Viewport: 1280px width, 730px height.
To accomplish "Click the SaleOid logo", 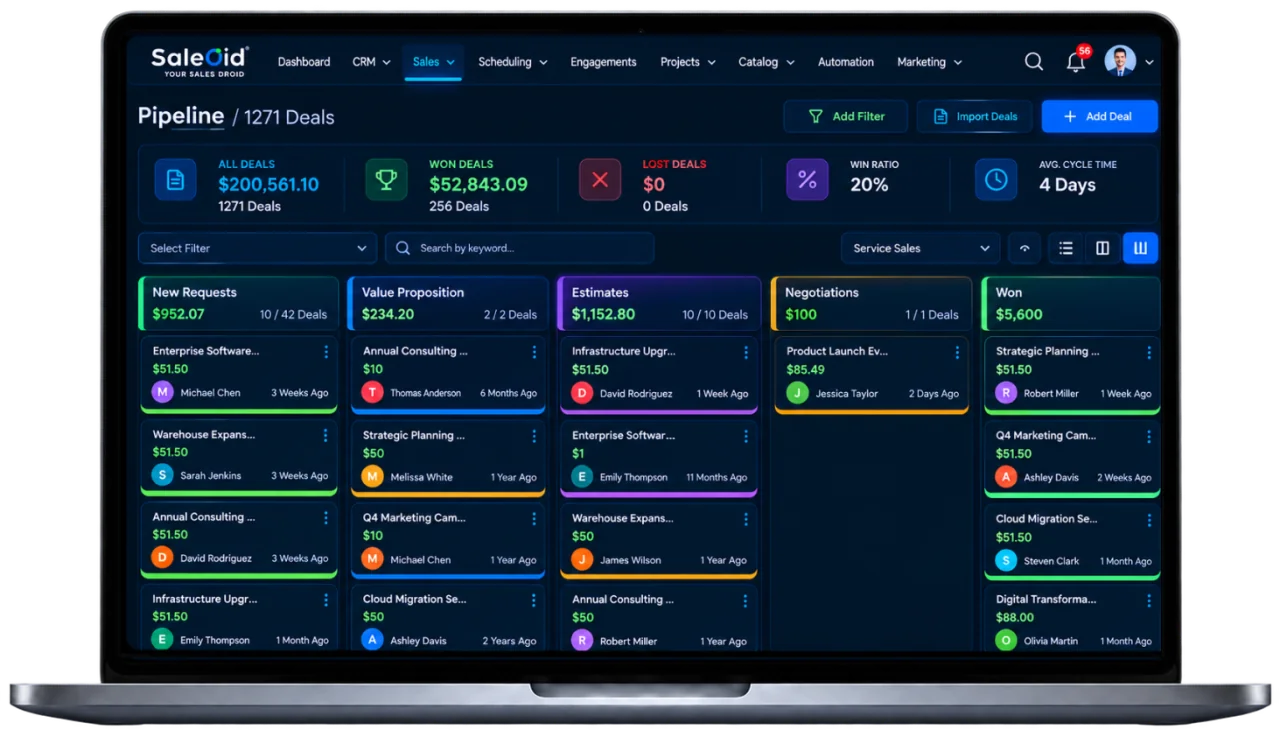I will coord(200,61).
